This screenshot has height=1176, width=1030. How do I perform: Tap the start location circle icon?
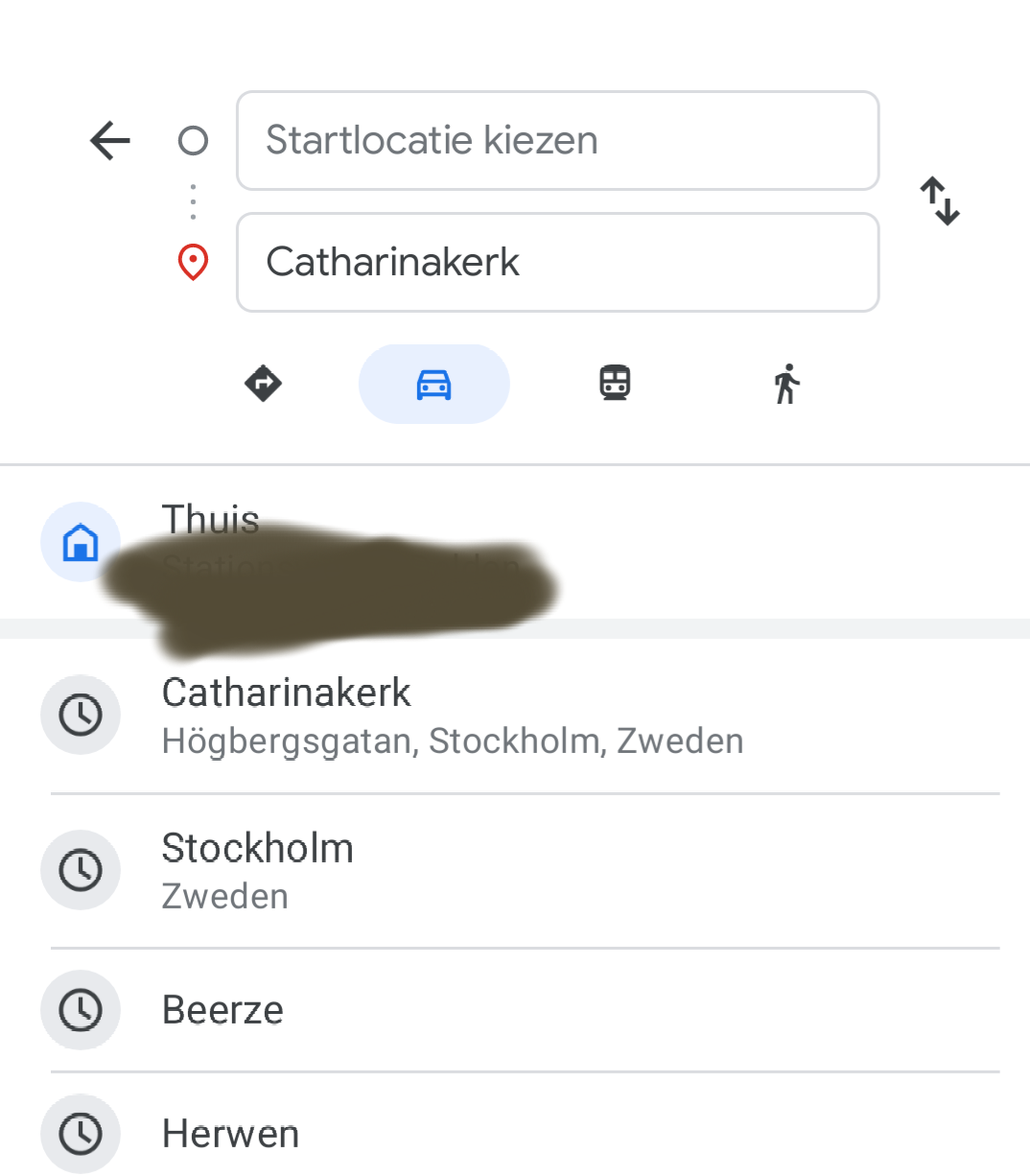tap(193, 141)
